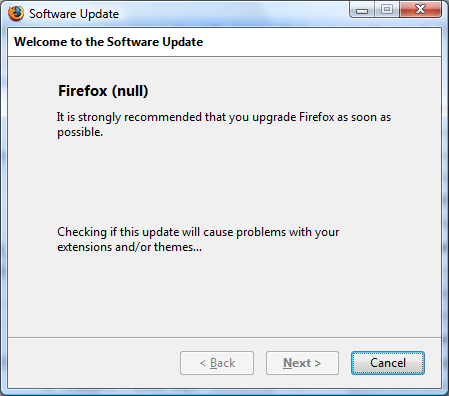Click the 'Firefox (null)' heading
449x396 pixels.
[x=103, y=91]
